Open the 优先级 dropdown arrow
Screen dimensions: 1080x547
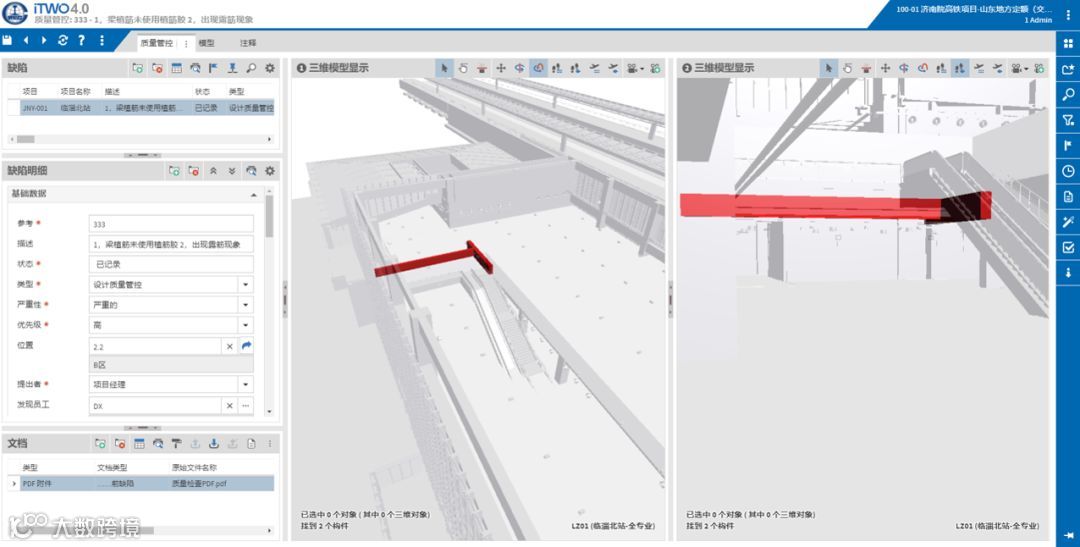point(246,324)
